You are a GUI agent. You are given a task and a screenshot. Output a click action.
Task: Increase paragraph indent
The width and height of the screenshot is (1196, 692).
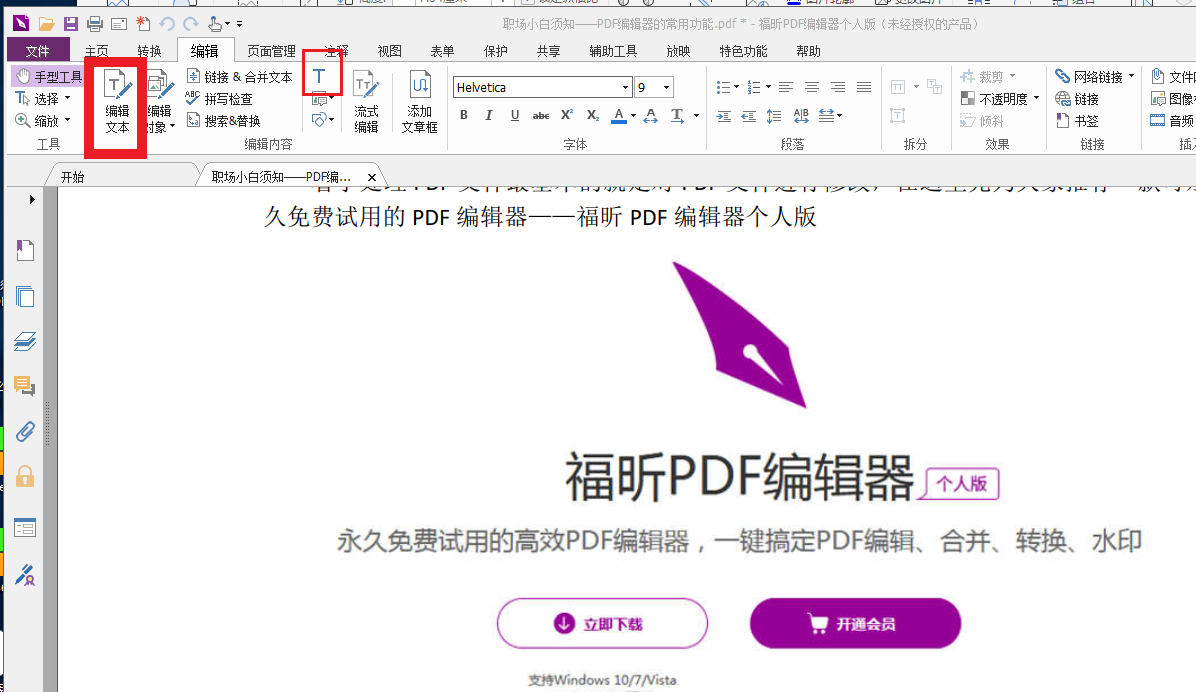pyautogui.click(x=724, y=116)
